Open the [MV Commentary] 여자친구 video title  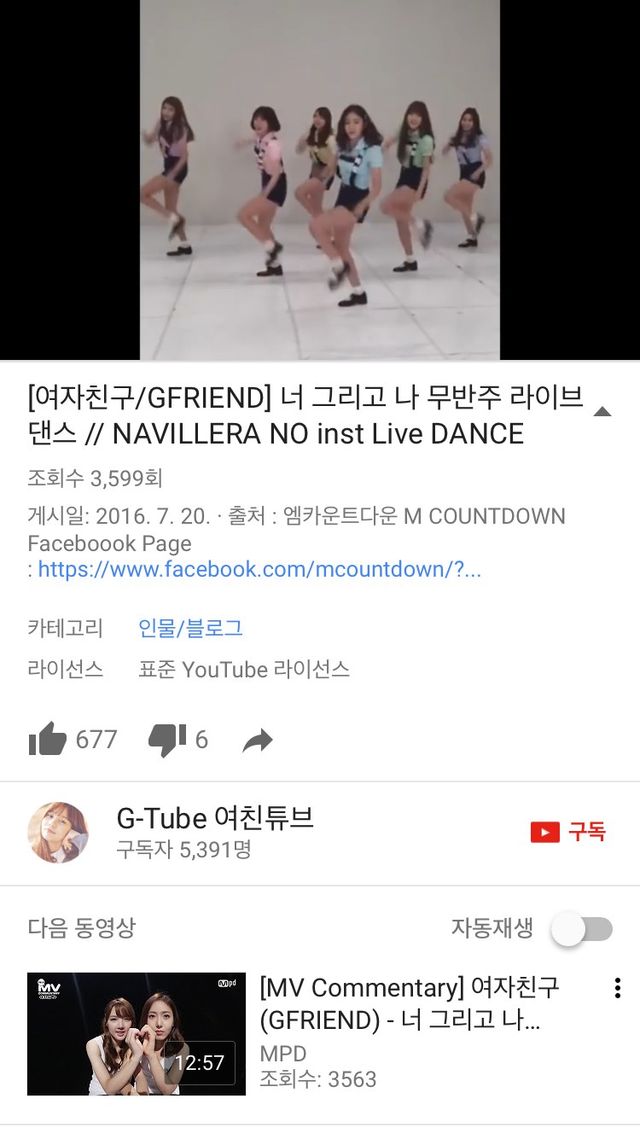click(410, 1004)
